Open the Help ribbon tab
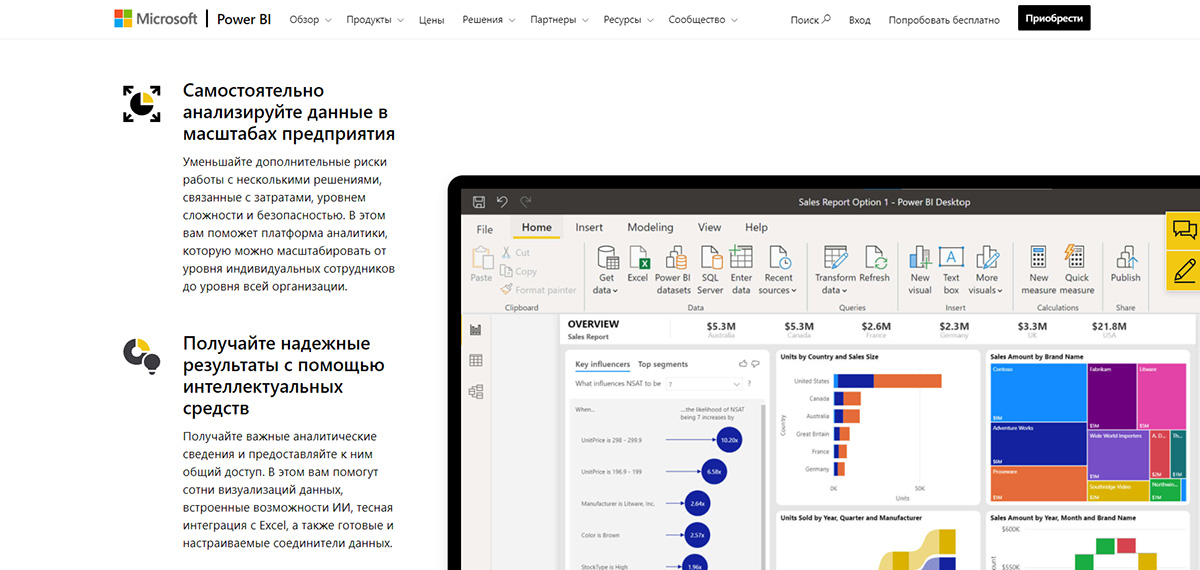This screenshot has height=570, width=1200. point(756,228)
